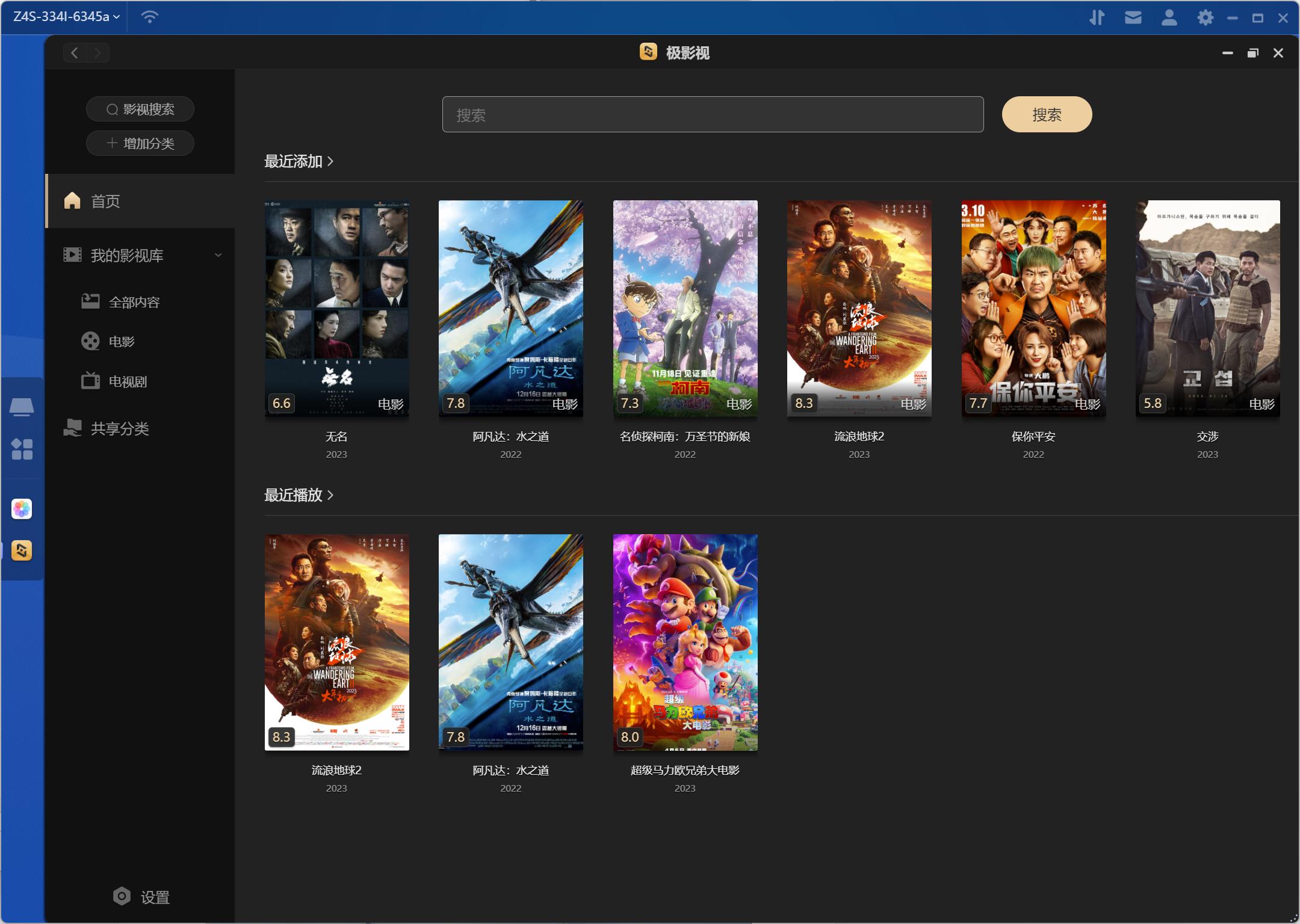Collapse the 我的影视库 section chevron
This screenshot has height=924, width=1300.
[x=218, y=255]
